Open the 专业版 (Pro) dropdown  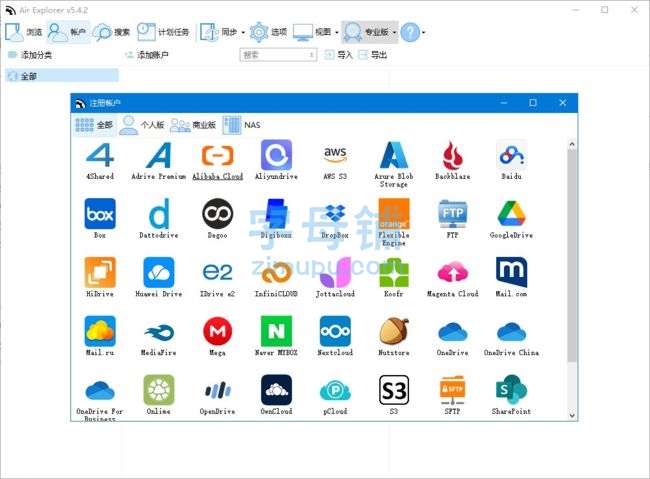(x=394, y=32)
